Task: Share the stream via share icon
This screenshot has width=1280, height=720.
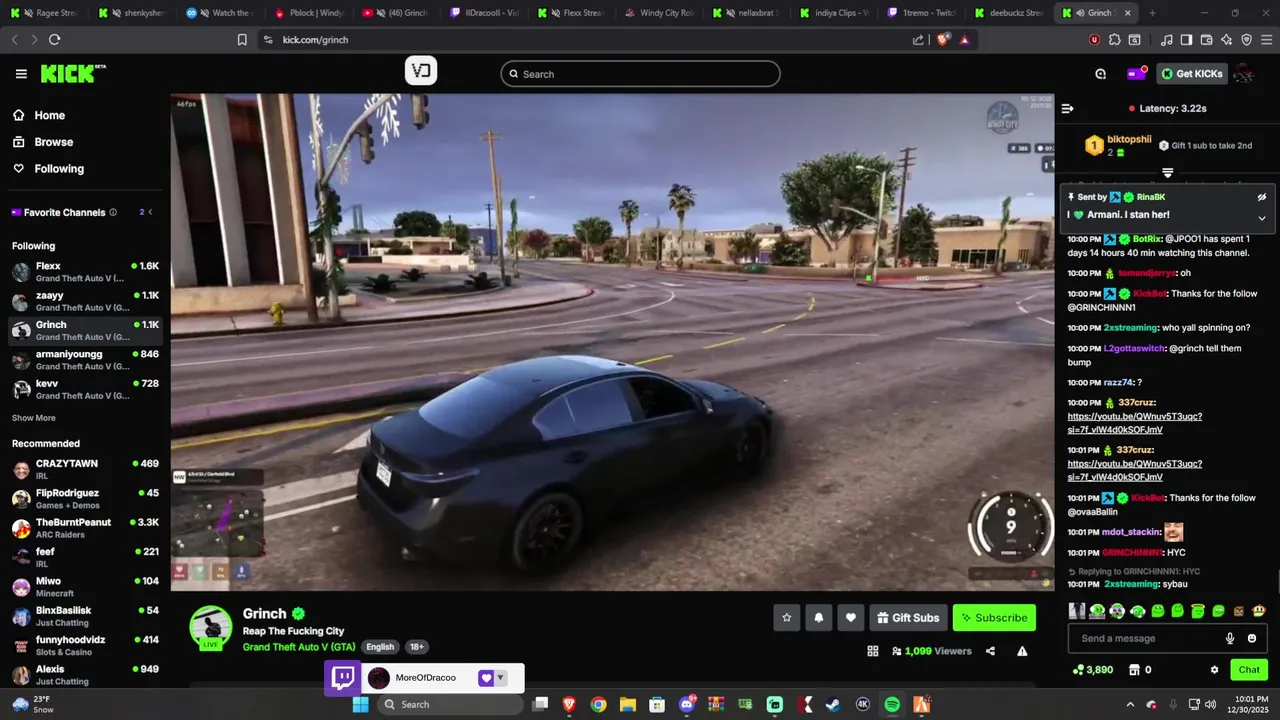Action: [990, 651]
